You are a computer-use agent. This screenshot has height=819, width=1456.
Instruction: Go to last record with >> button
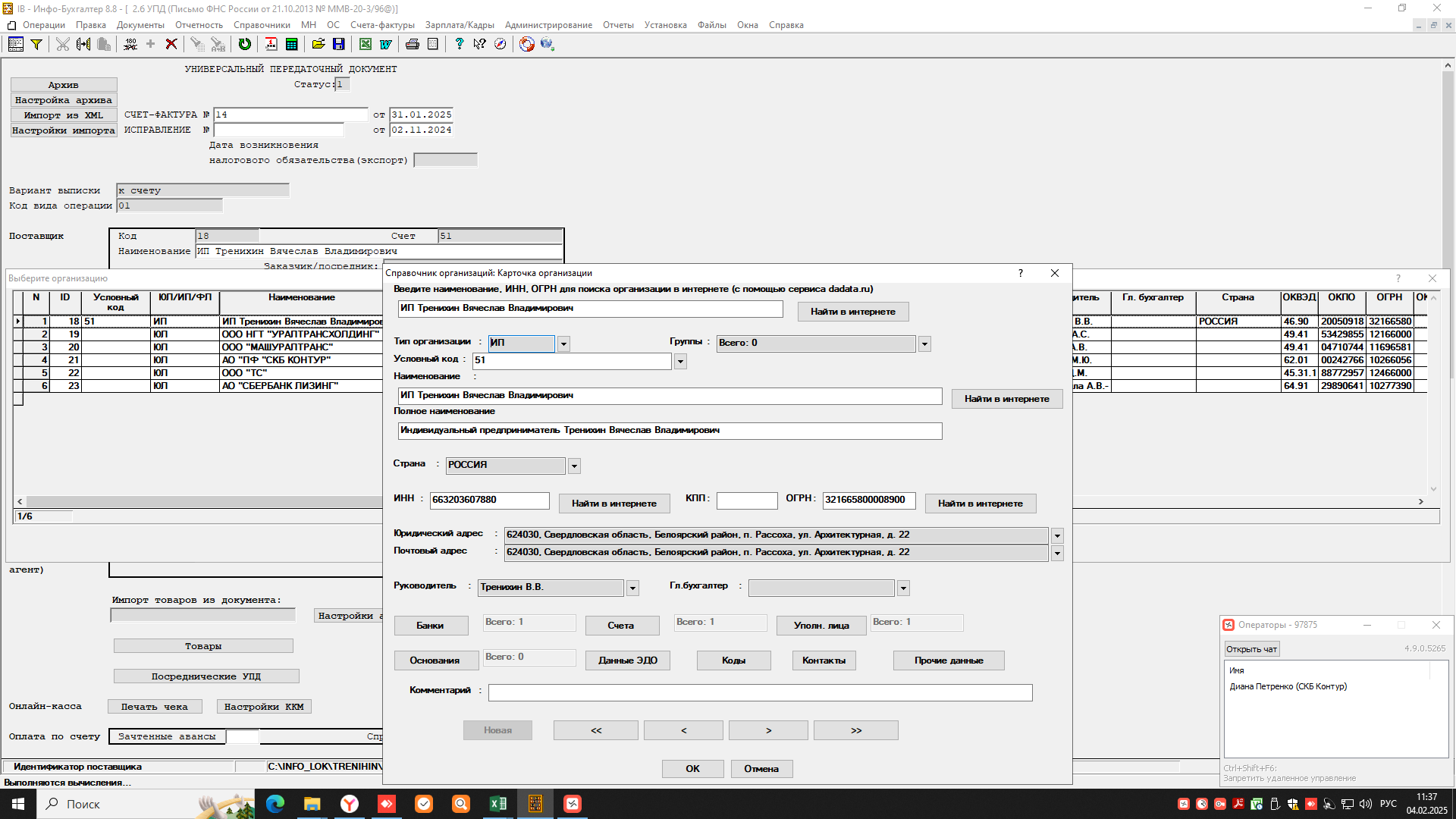(x=856, y=730)
